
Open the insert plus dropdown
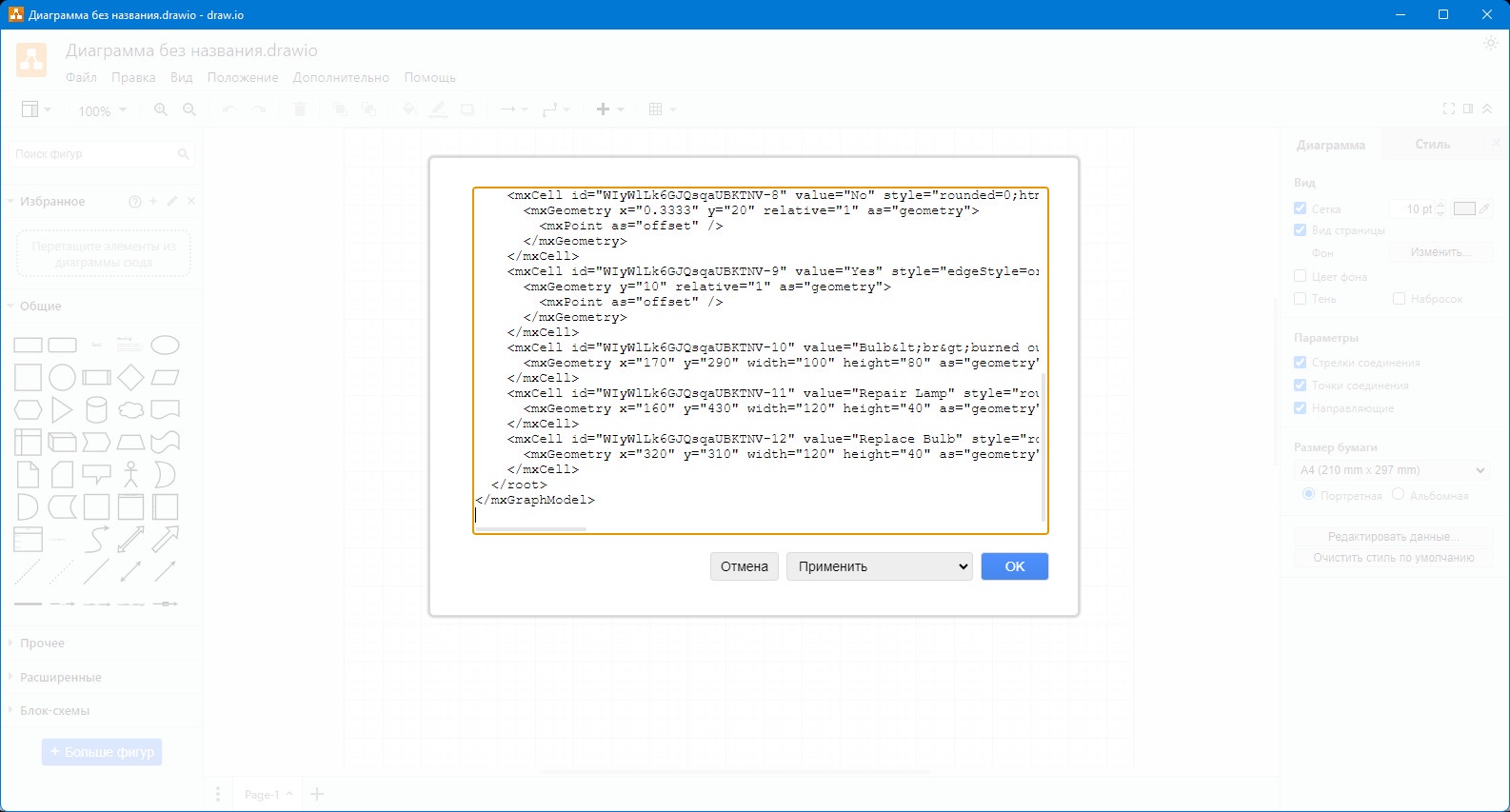click(610, 109)
